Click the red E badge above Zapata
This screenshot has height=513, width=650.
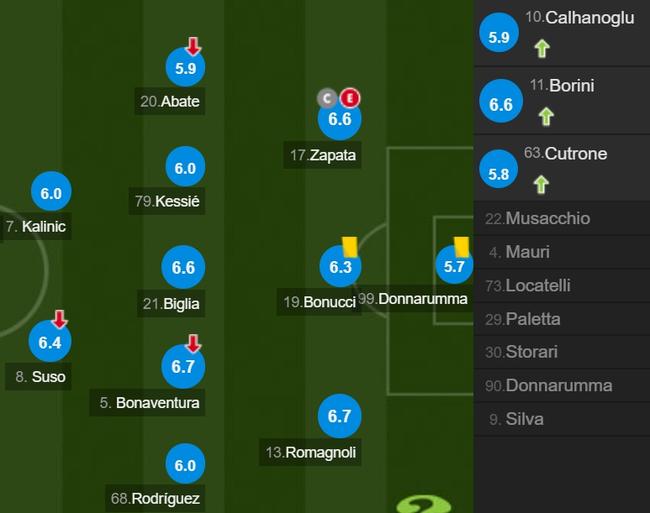pos(350,98)
